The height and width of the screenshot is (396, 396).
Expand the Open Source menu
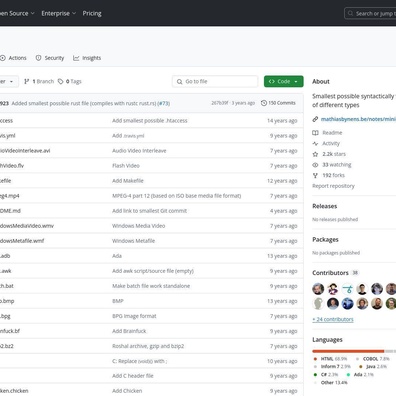coord(17,13)
